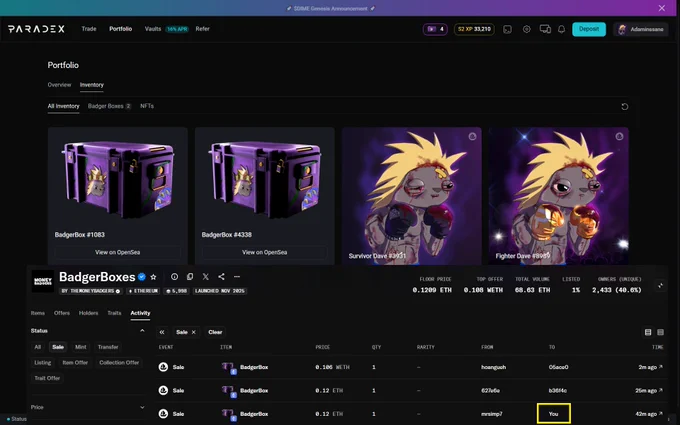Image resolution: width=680 pixels, height=425 pixels.
Task: Click the purple badge counter showing 4
Action: point(435,29)
